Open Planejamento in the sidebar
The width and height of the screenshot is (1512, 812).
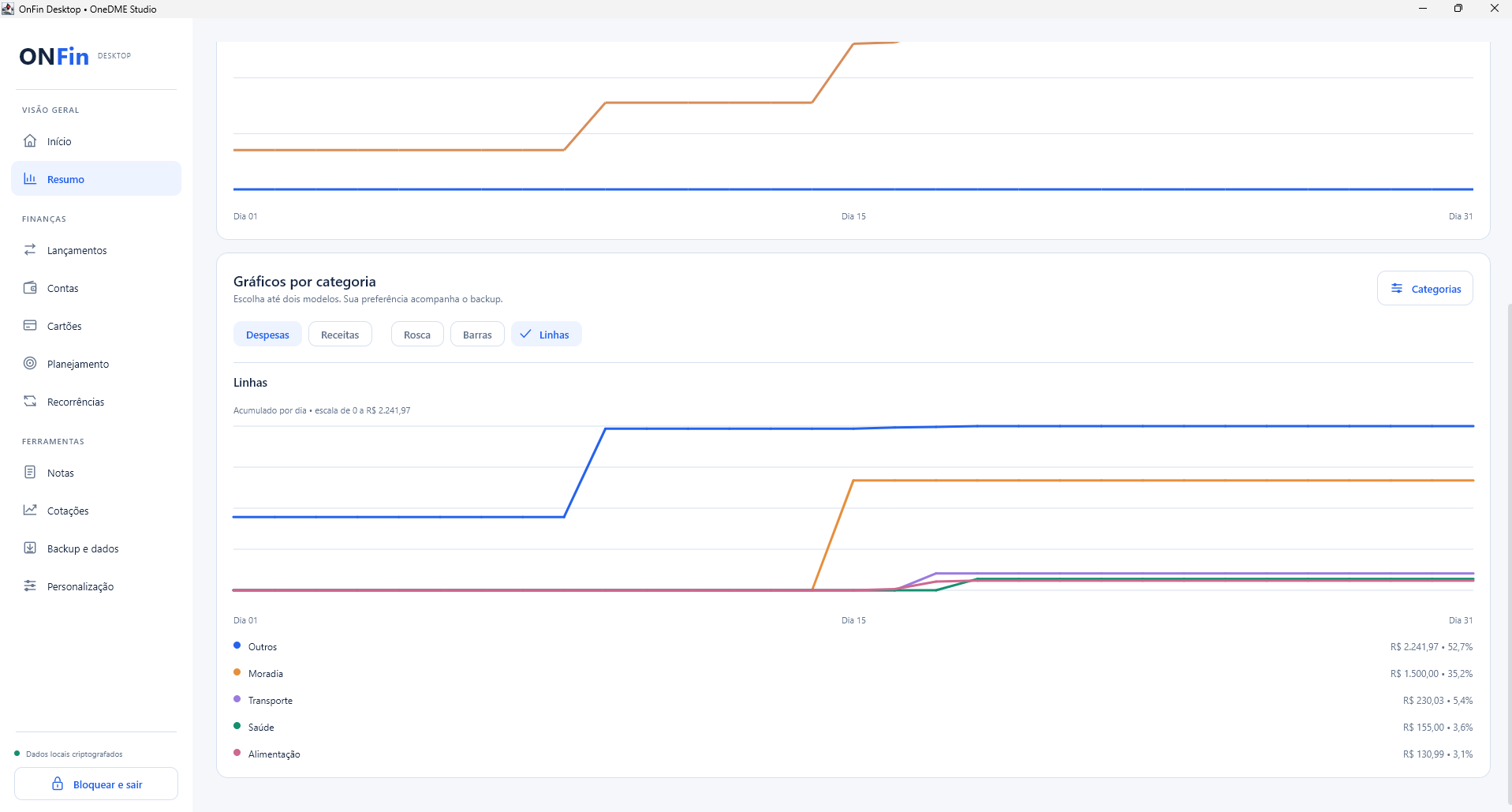[x=96, y=364]
